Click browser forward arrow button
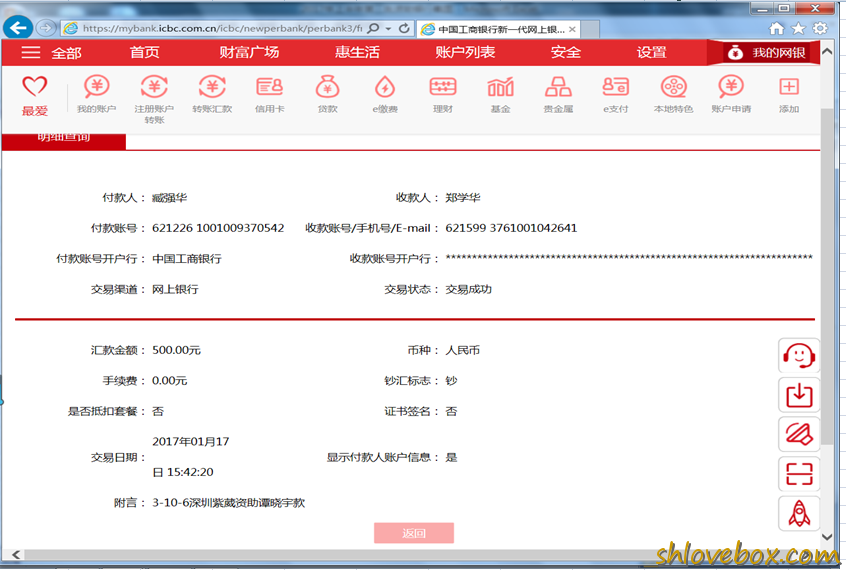This screenshot has width=846, height=570. click(x=46, y=28)
